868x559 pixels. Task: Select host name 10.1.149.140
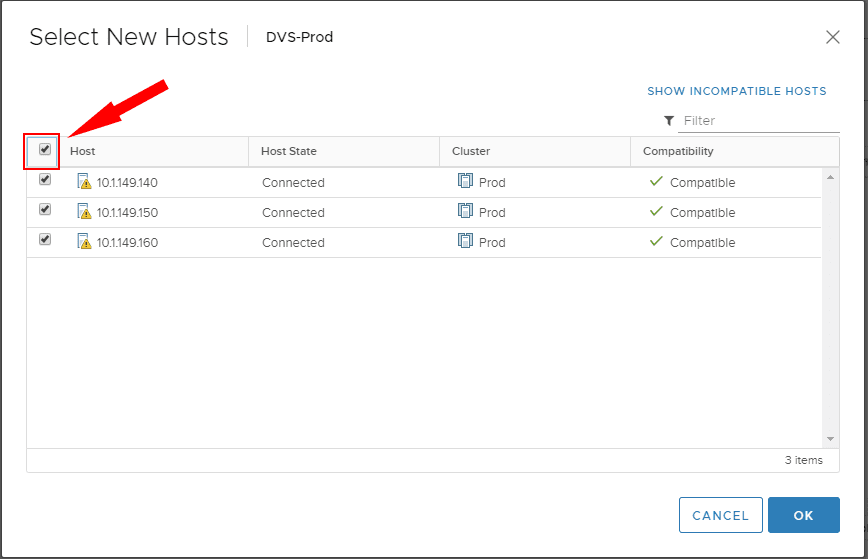click(x=127, y=183)
